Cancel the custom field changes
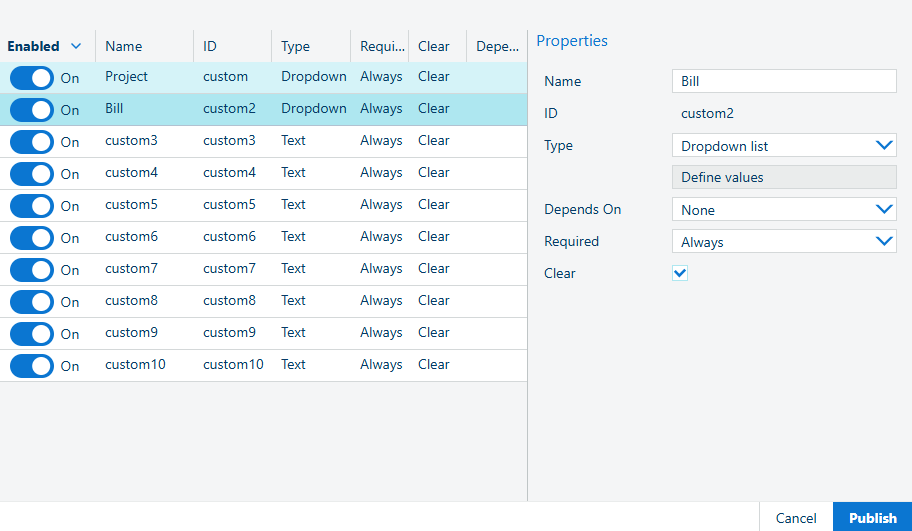 [795, 518]
